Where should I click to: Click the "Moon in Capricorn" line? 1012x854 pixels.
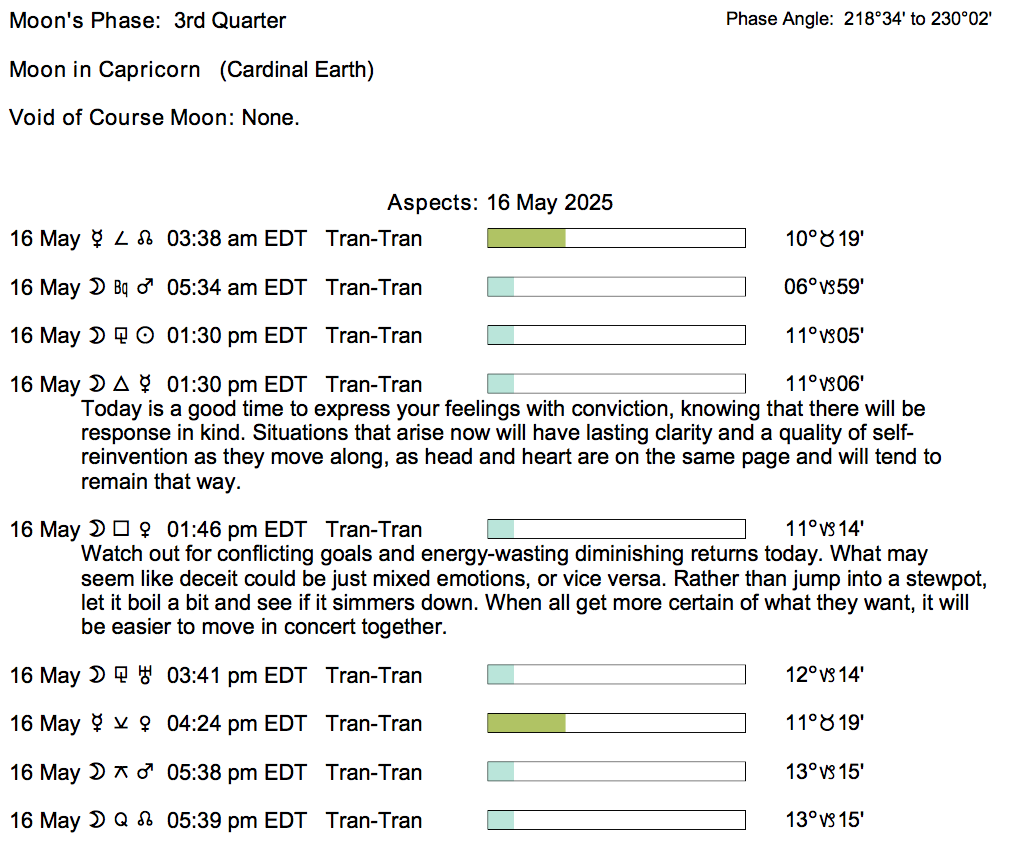191,70
